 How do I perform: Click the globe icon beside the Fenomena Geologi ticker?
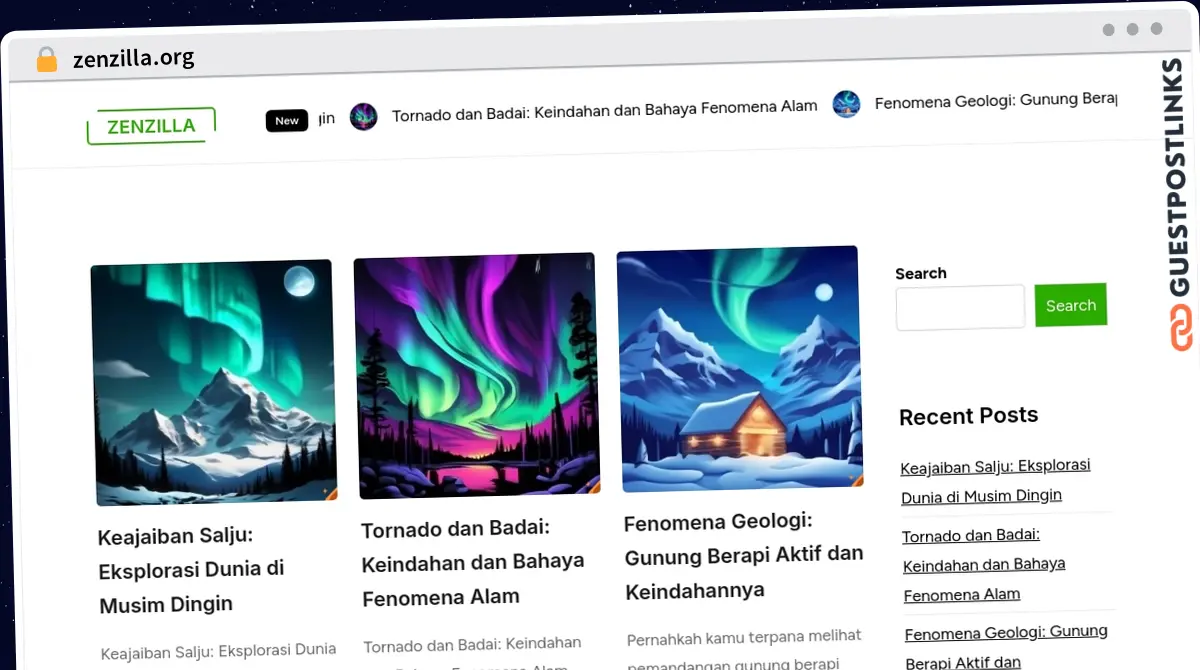coord(846,103)
